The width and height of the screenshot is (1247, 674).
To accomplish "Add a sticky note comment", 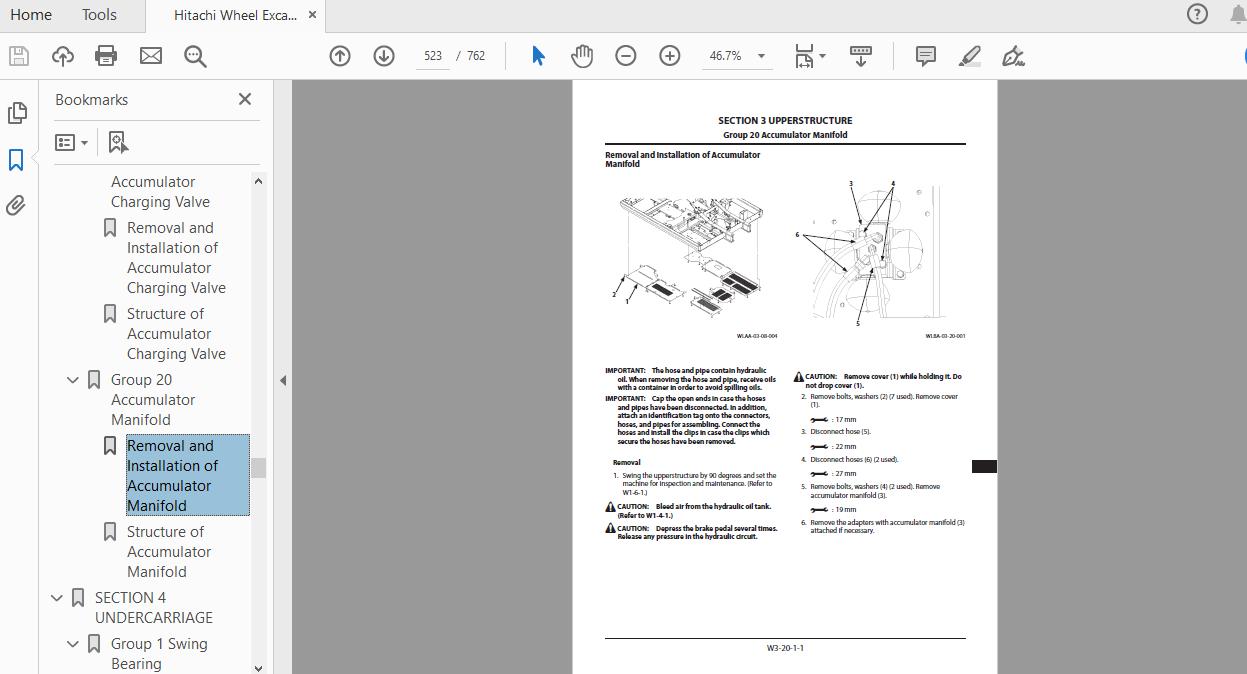I will tap(925, 56).
